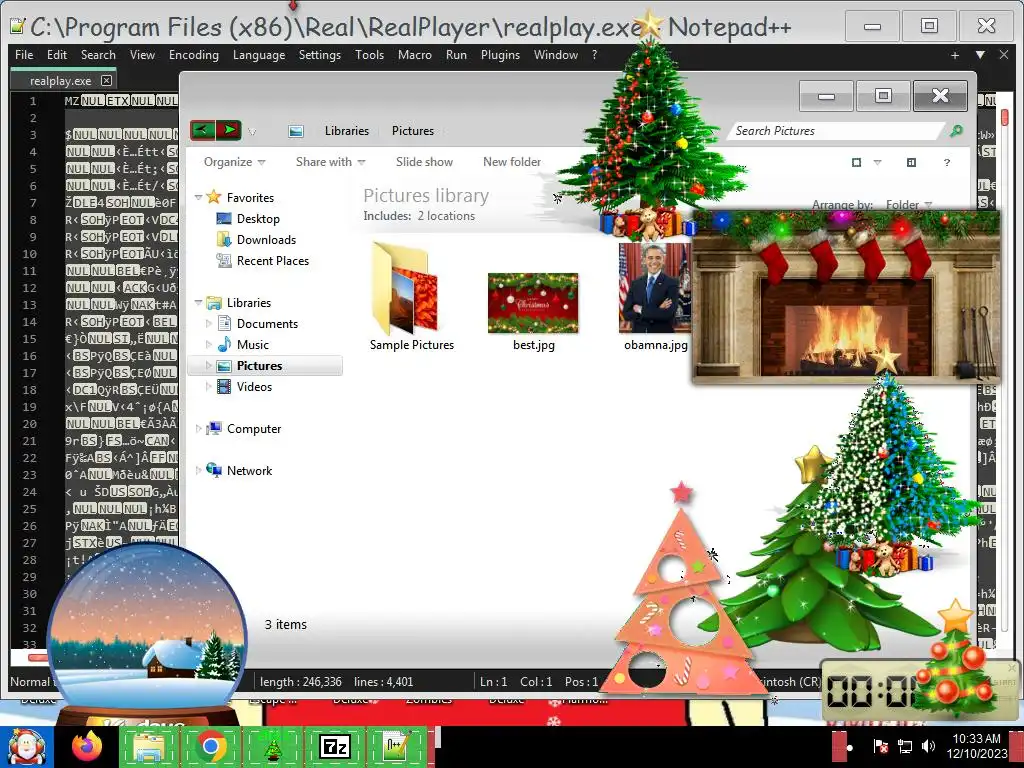The image size is (1024, 768).
Task: Expand the Music library node
Action: tap(209, 344)
